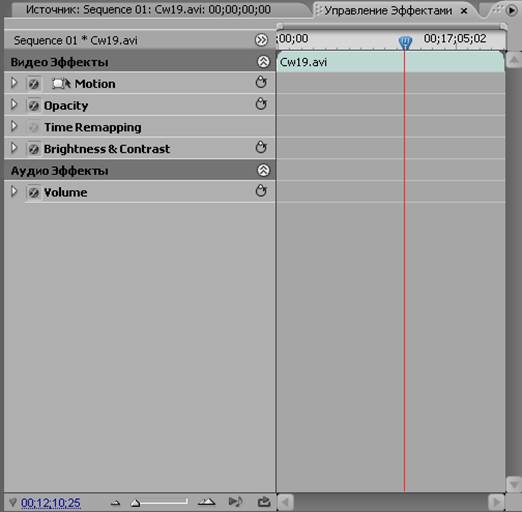The height and width of the screenshot is (512, 522).
Task: Click the export/send icon at bottom
Action: (264, 501)
